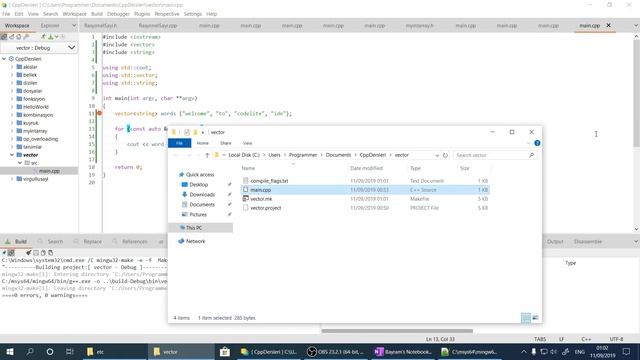
Task: Switch Explorer to large icons view
Action: point(535,318)
